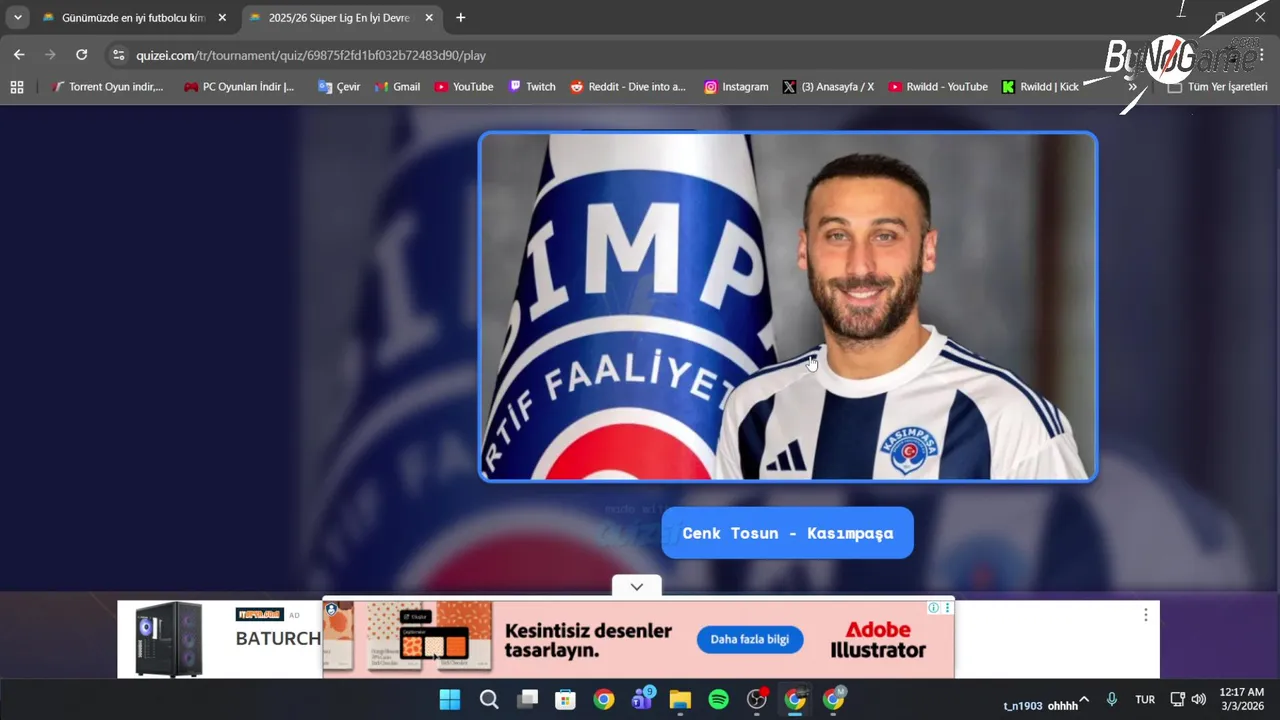
Task: Open 'Rwildd | Kick' bookmark
Action: pos(1041,87)
